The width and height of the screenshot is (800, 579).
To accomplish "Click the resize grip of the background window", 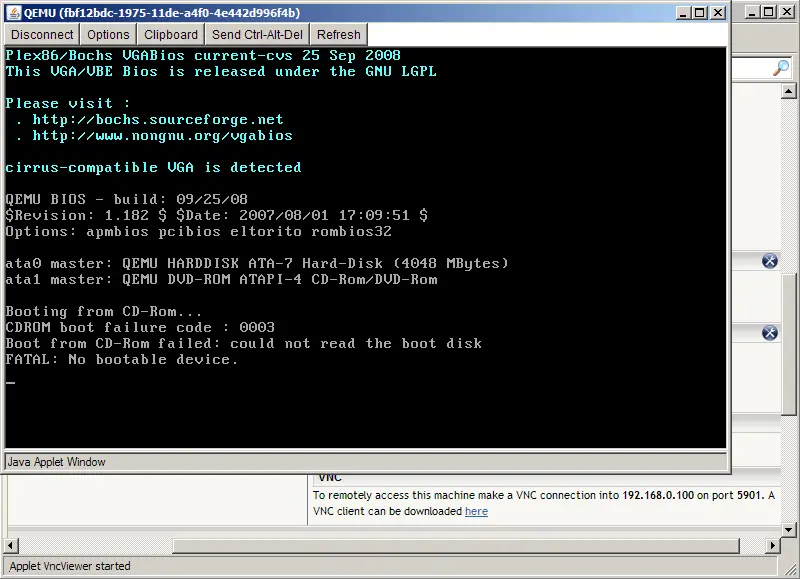I will [791, 568].
